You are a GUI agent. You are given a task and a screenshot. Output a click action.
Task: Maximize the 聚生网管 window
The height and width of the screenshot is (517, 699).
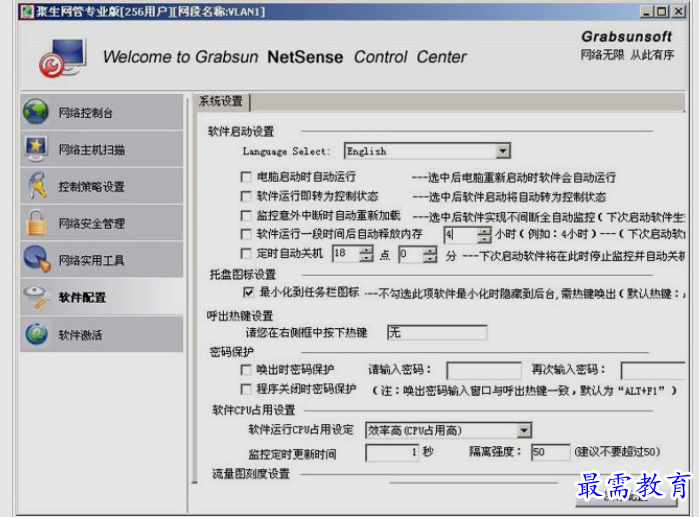click(x=662, y=11)
